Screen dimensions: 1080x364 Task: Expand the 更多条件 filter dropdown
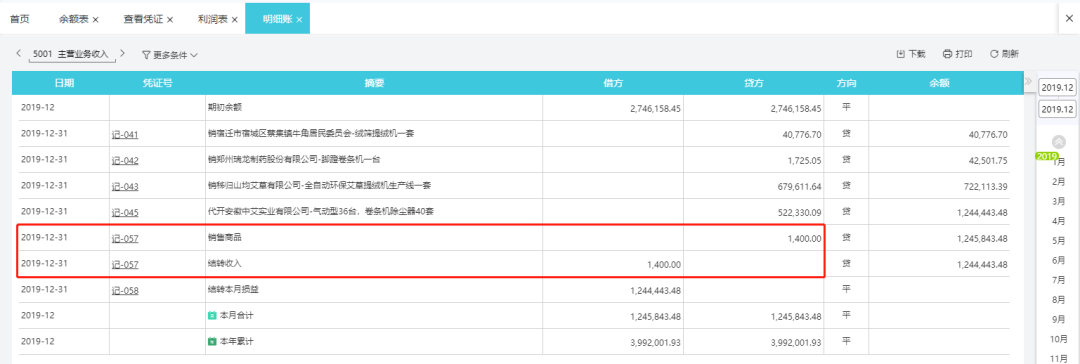[x=170, y=54]
